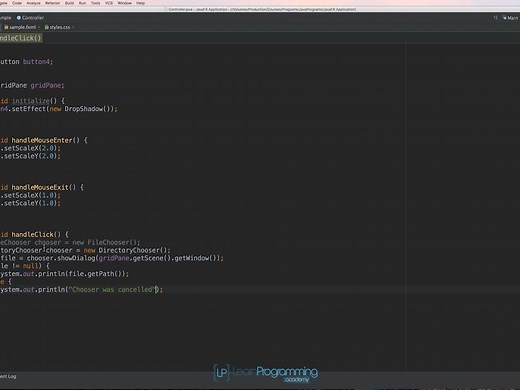Click the button4 field declaration

[x=37, y=62]
